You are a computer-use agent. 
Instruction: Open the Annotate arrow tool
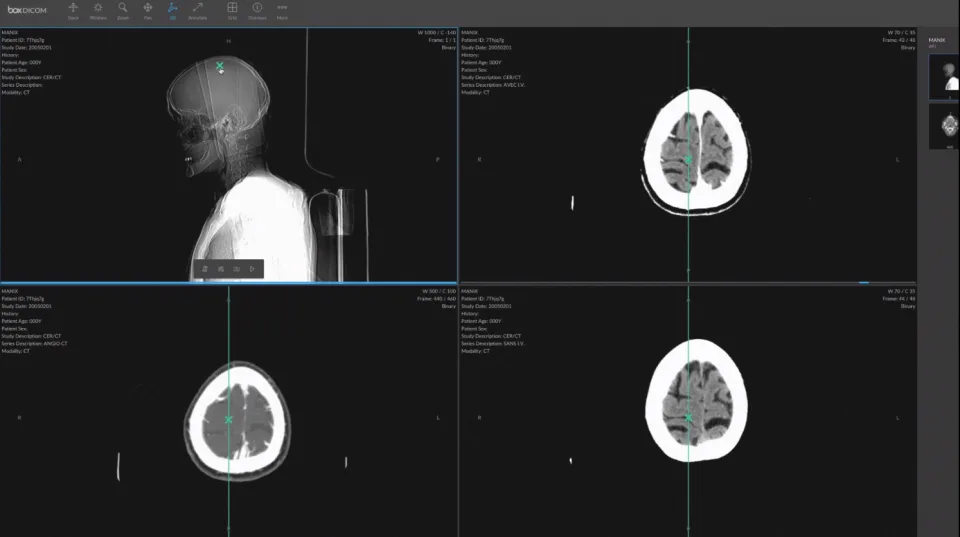pyautogui.click(x=197, y=11)
